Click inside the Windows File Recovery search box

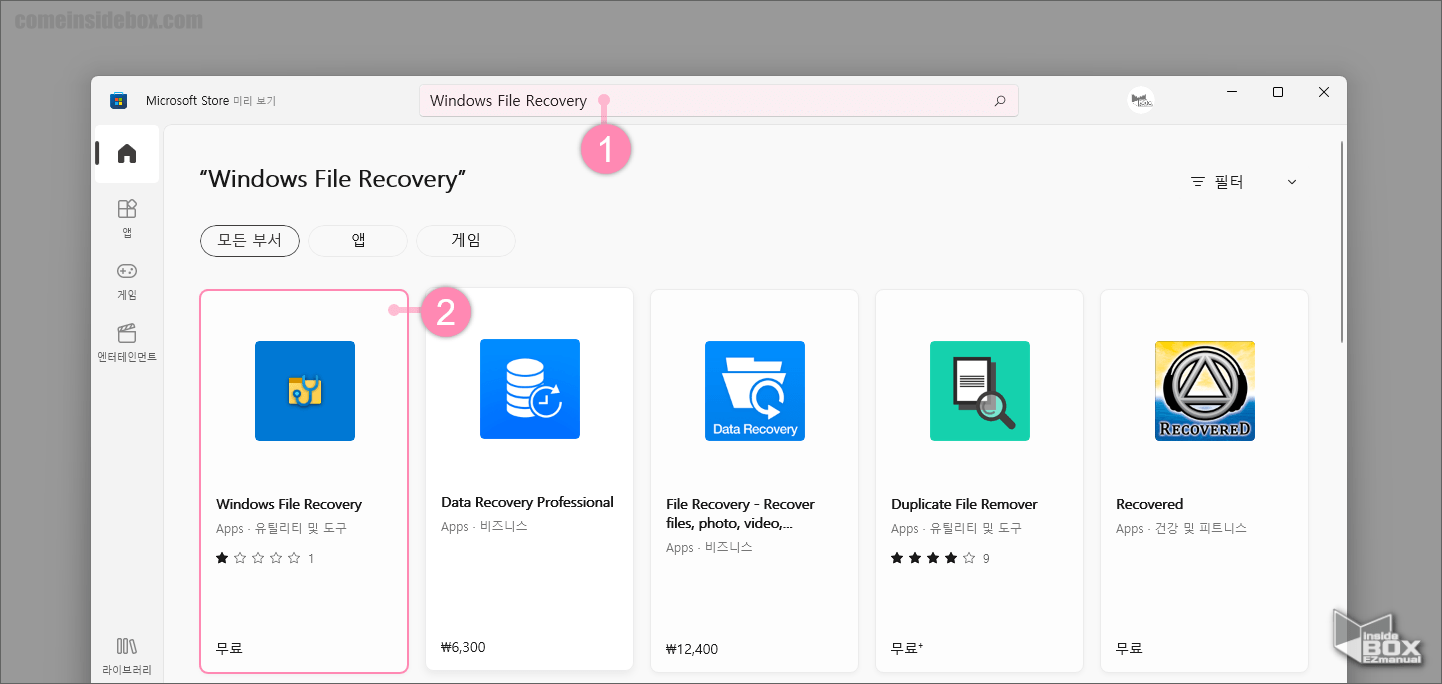[x=718, y=101]
